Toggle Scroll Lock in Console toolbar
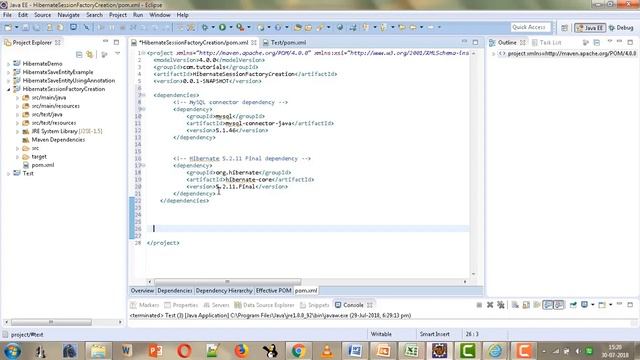The width and height of the screenshot is (640, 360). (526, 305)
